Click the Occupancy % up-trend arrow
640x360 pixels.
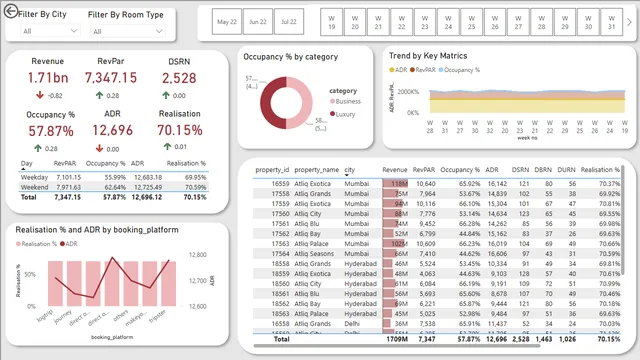coord(38,148)
